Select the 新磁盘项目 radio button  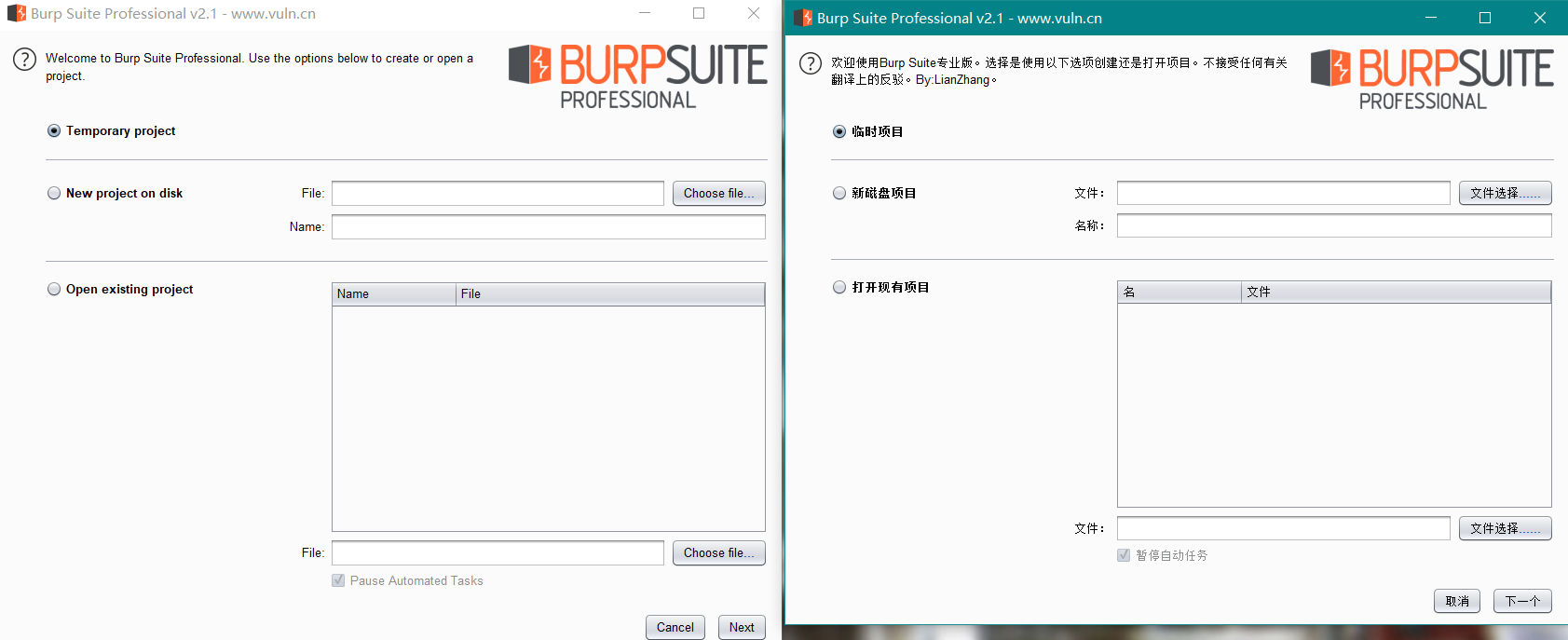(839, 194)
